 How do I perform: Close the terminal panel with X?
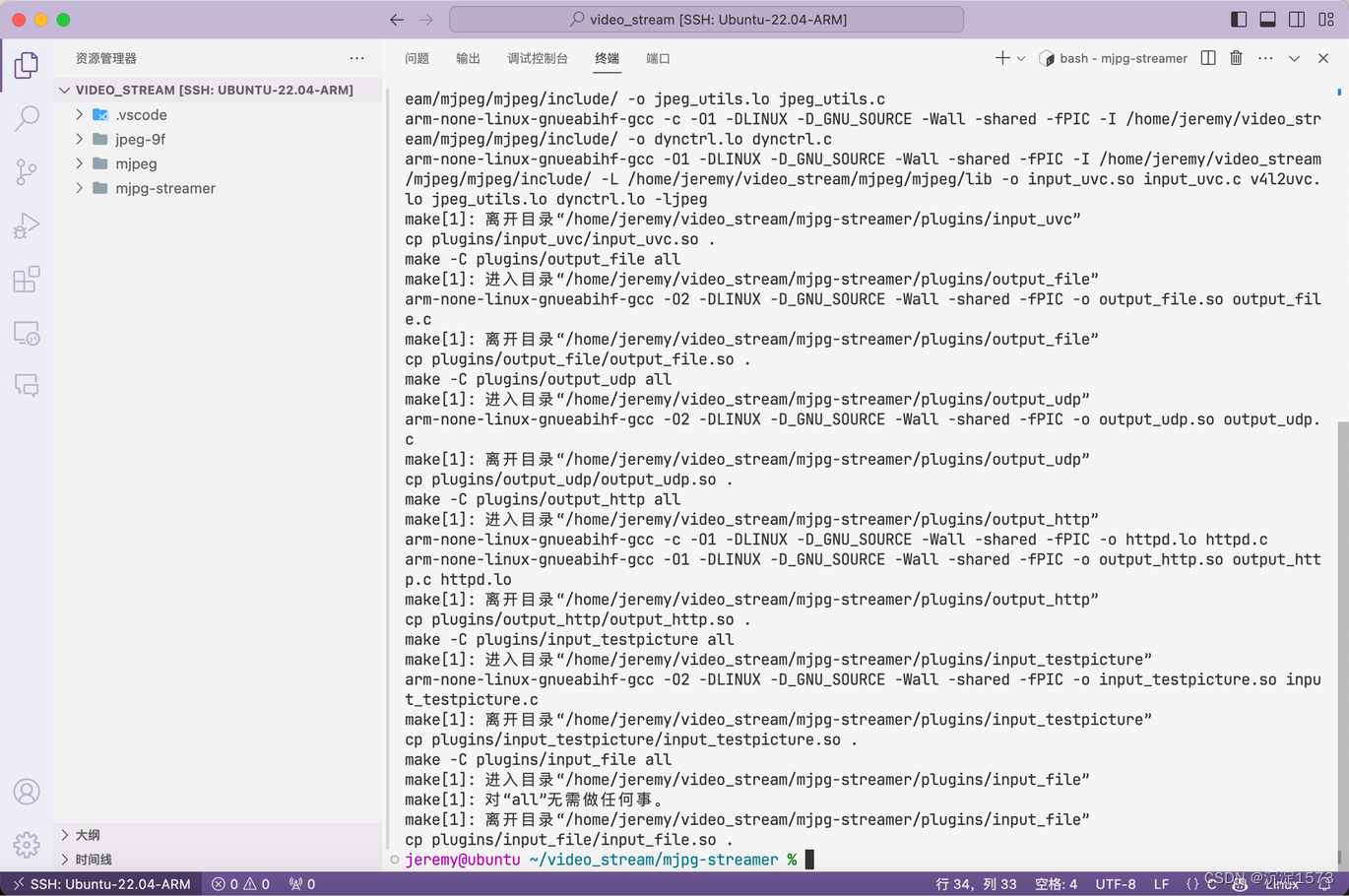(1323, 58)
